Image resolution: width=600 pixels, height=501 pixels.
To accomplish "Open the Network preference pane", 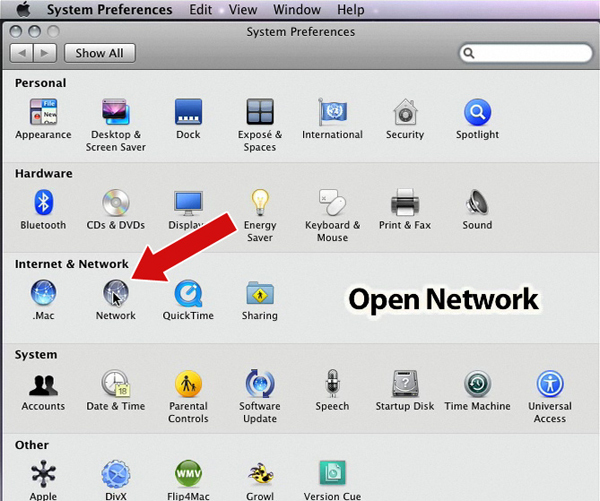I will [115, 294].
